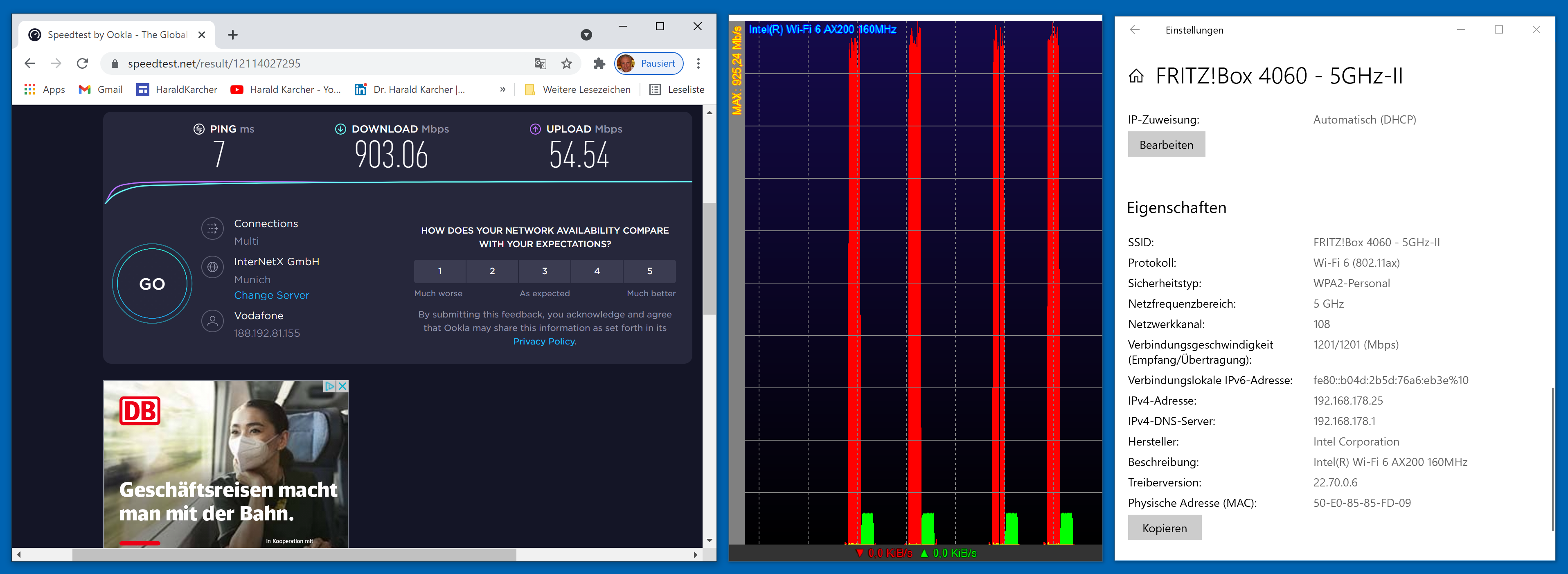Open the Weitere Lesezeichen folder
Image resolution: width=1568 pixels, height=574 pixels.
pyautogui.click(x=578, y=90)
